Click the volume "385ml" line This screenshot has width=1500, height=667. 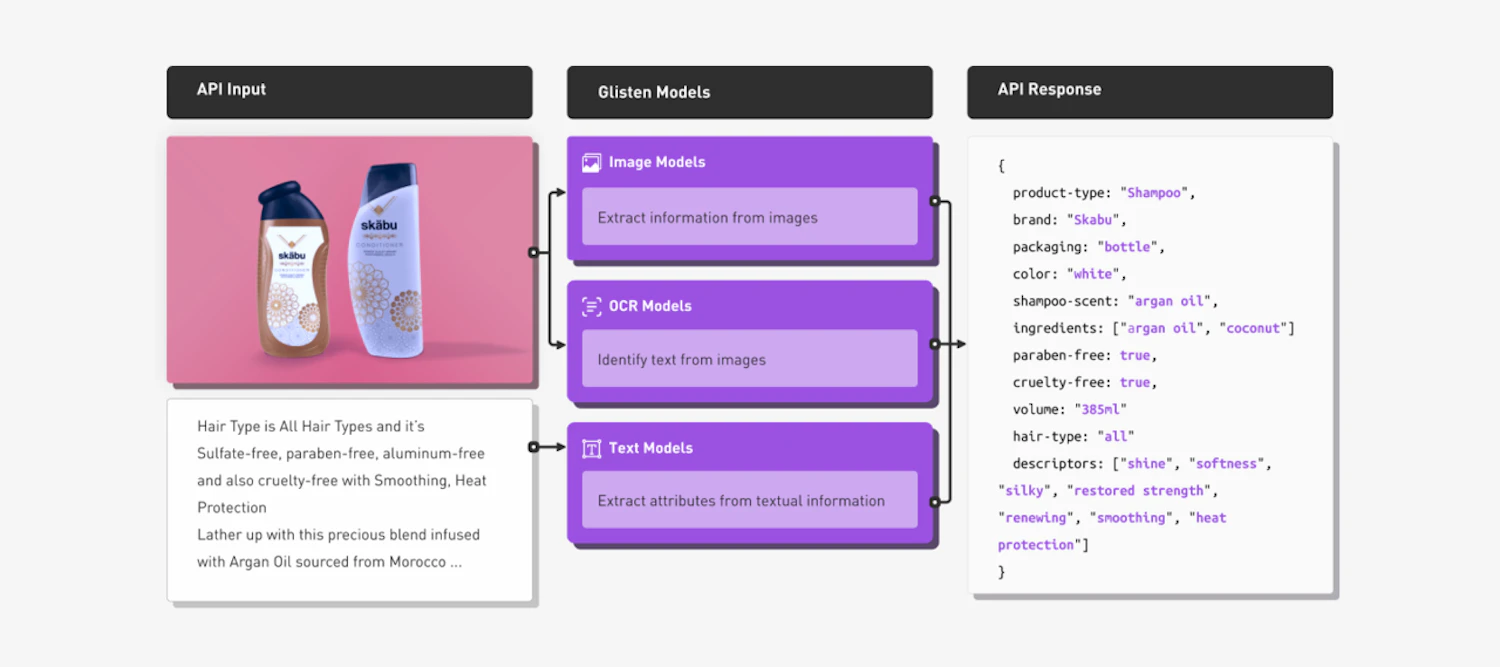tap(1070, 408)
